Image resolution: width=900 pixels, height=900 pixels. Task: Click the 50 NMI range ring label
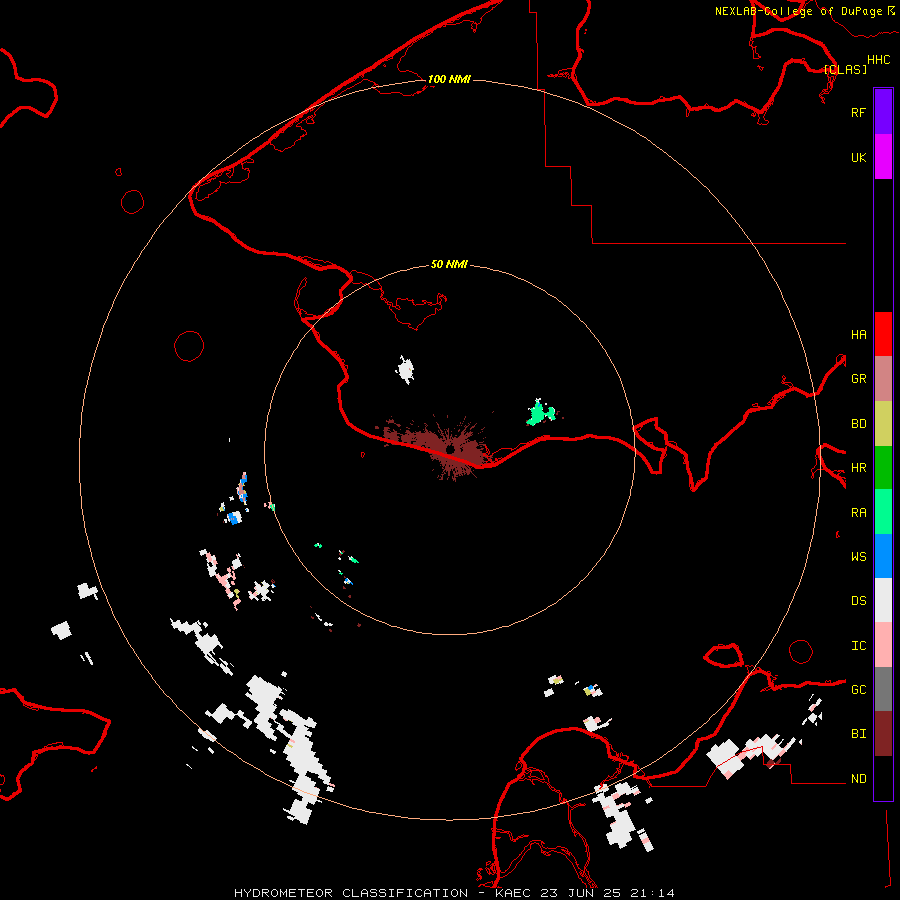[449, 264]
